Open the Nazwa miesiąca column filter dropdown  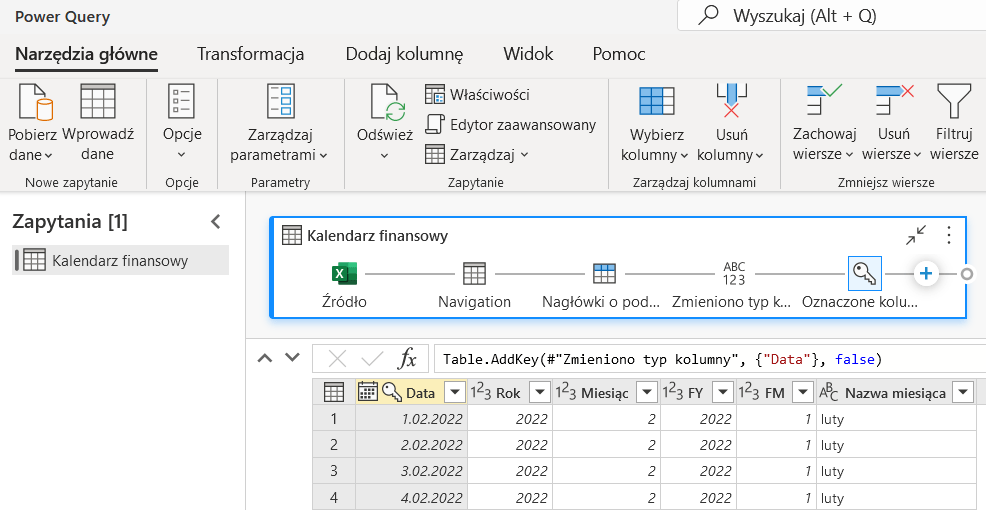click(x=962, y=393)
